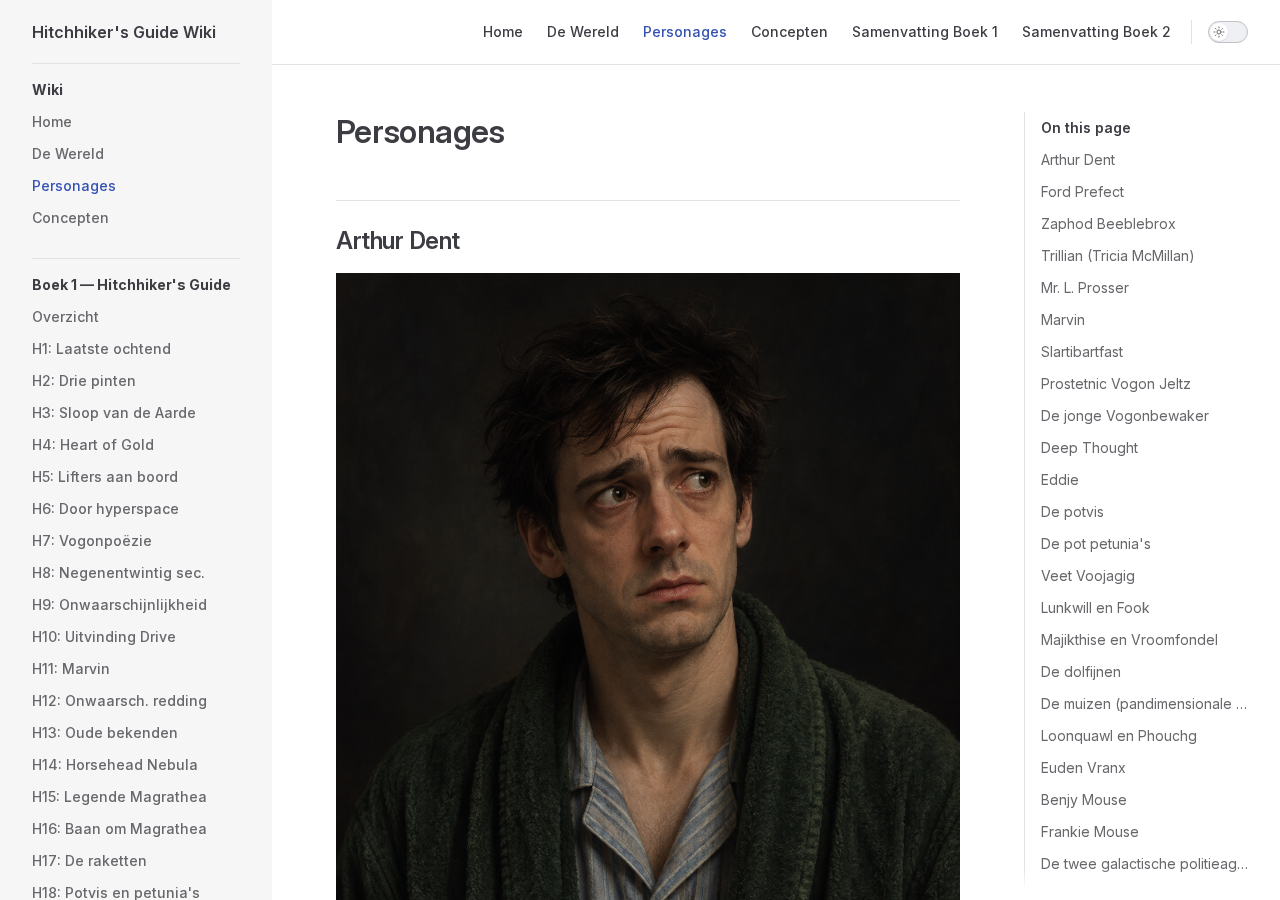Open Samenvatting Boek 2 in navigation

[1096, 32]
